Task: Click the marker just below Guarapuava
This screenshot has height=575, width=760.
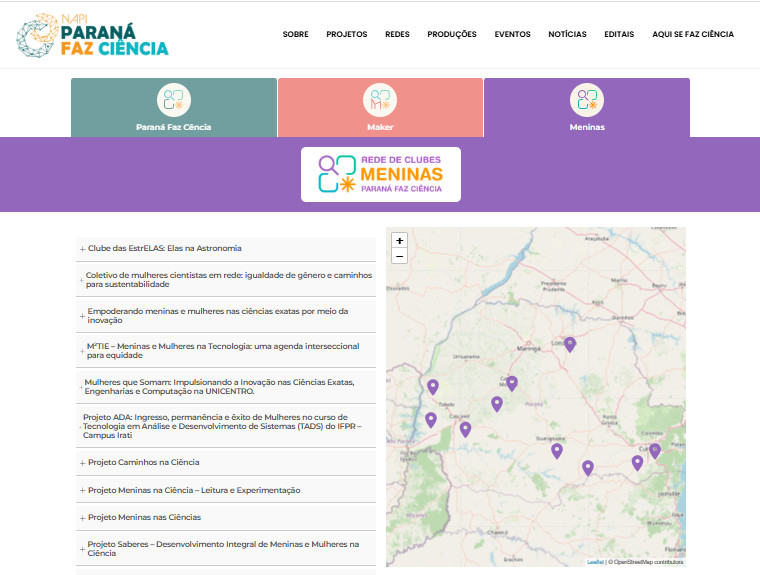Action: pos(557,450)
